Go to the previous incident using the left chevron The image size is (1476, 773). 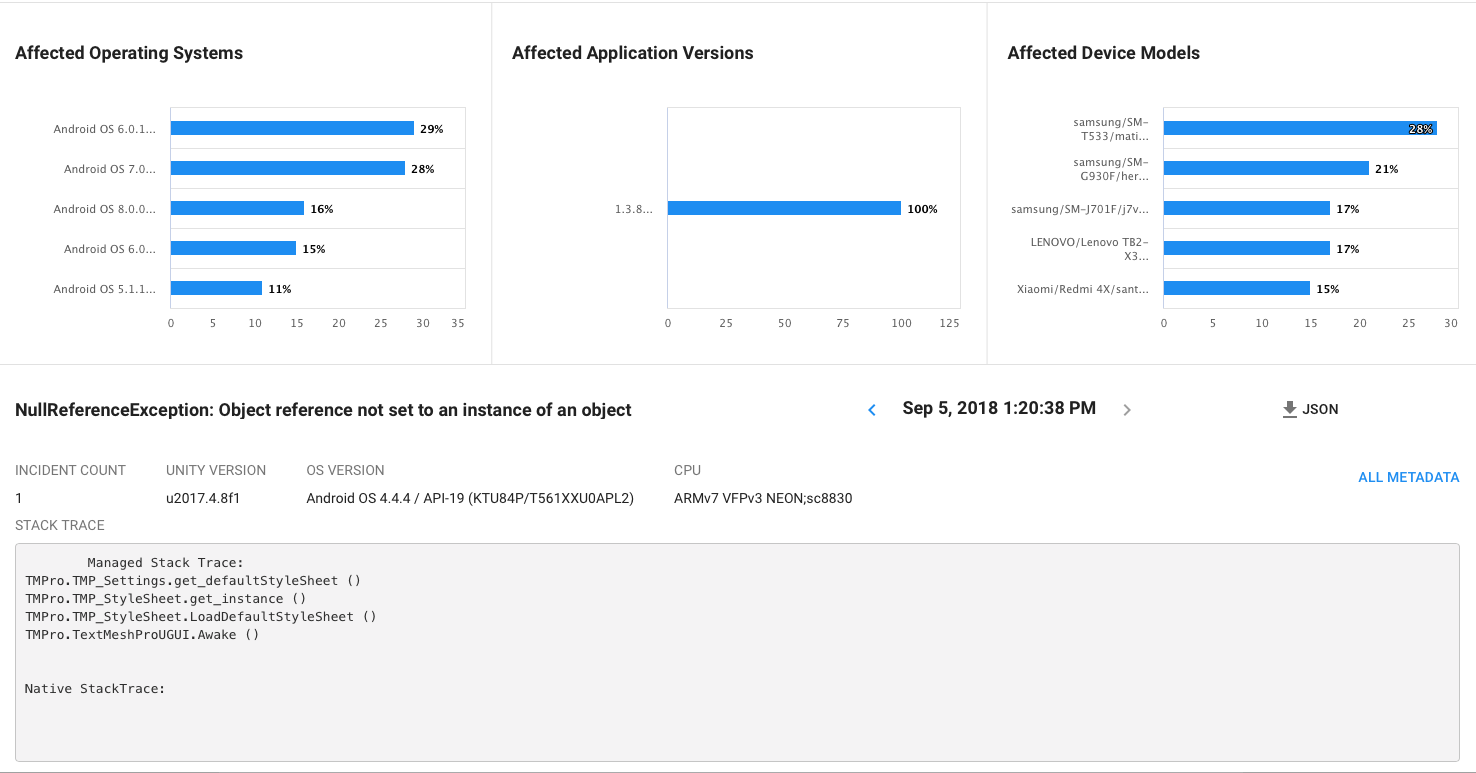(872, 410)
